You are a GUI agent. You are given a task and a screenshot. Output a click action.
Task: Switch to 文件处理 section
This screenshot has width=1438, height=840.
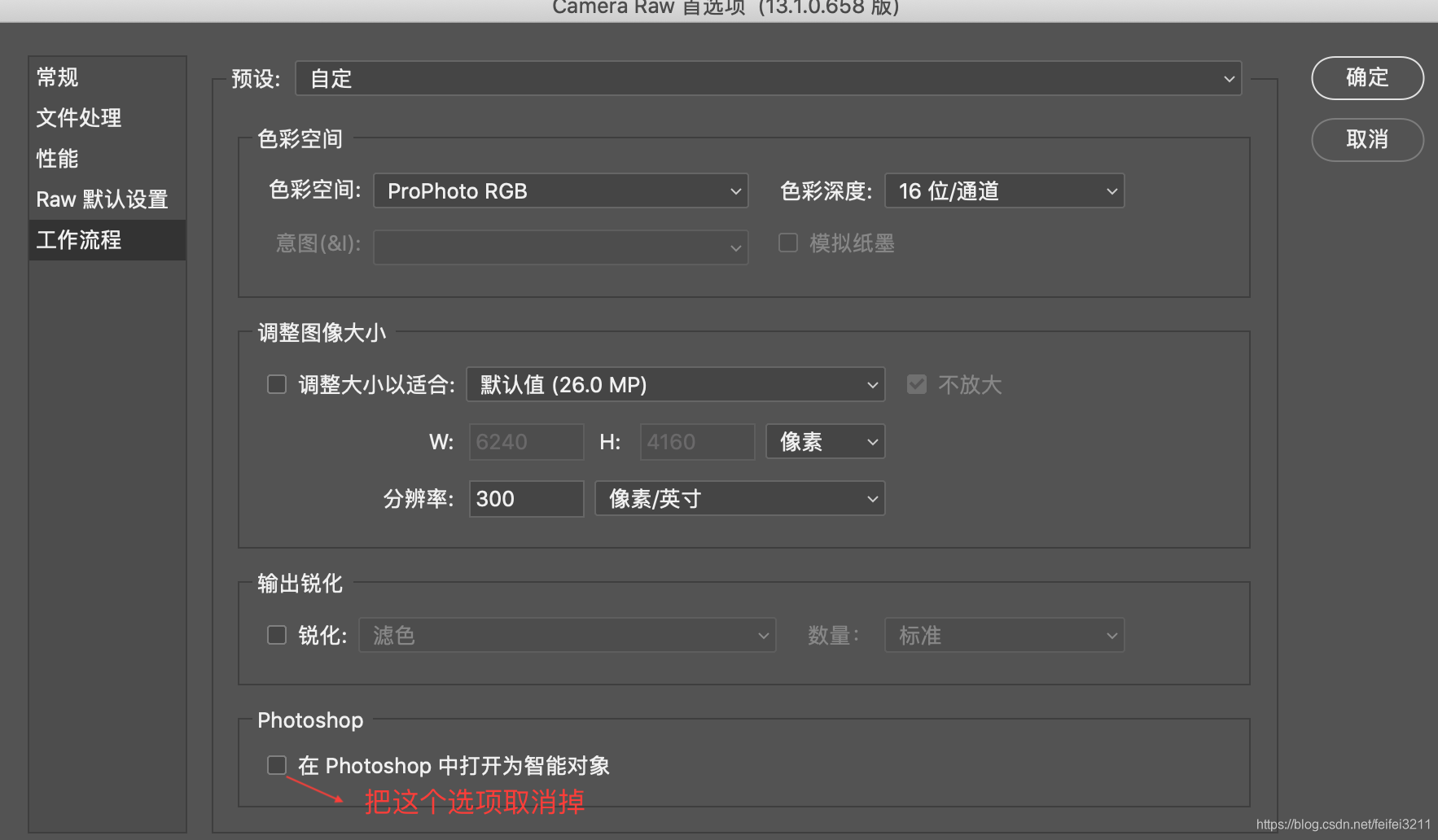[x=107, y=118]
